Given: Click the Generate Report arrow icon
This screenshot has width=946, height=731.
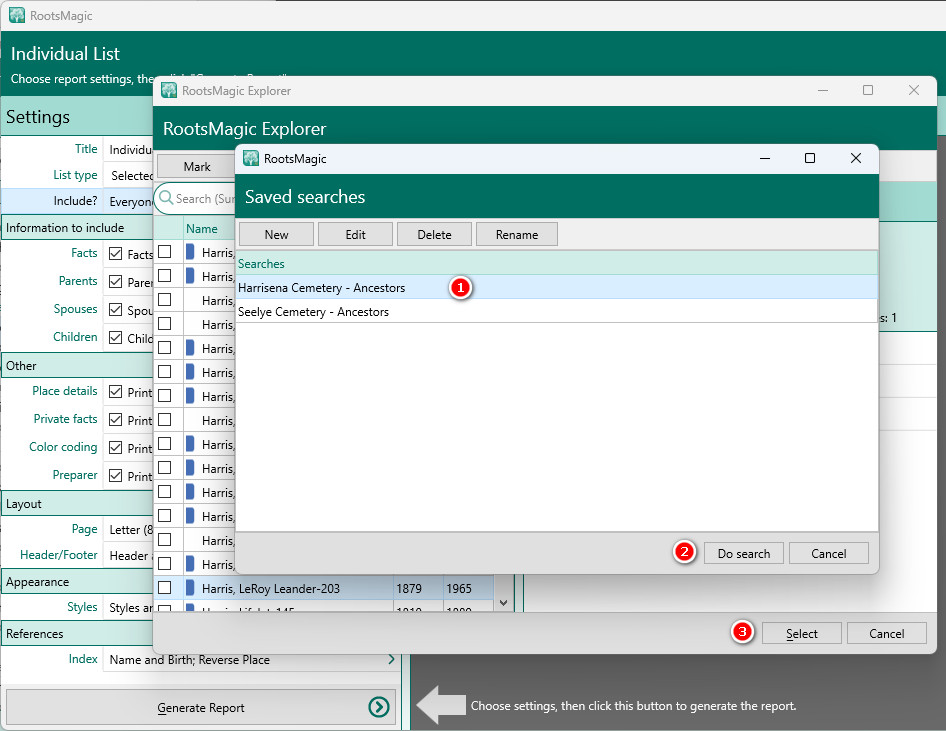Looking at the screenshot, I should click(x=379, y=707).
